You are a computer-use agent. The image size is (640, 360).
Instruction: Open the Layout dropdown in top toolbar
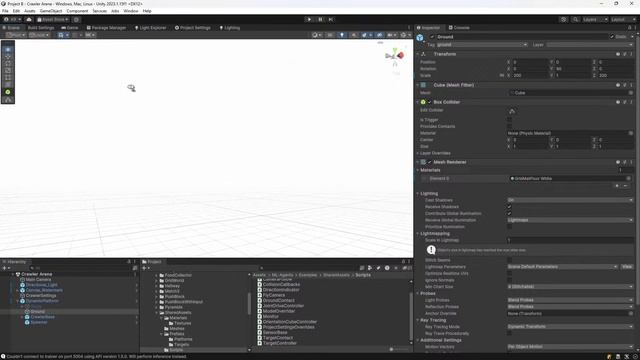tap(623, 19)
